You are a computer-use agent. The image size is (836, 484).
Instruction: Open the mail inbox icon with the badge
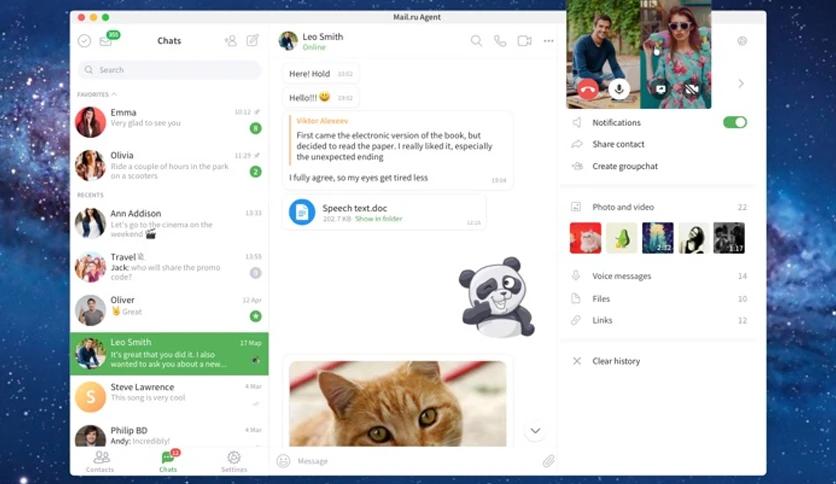pos(106,41)
